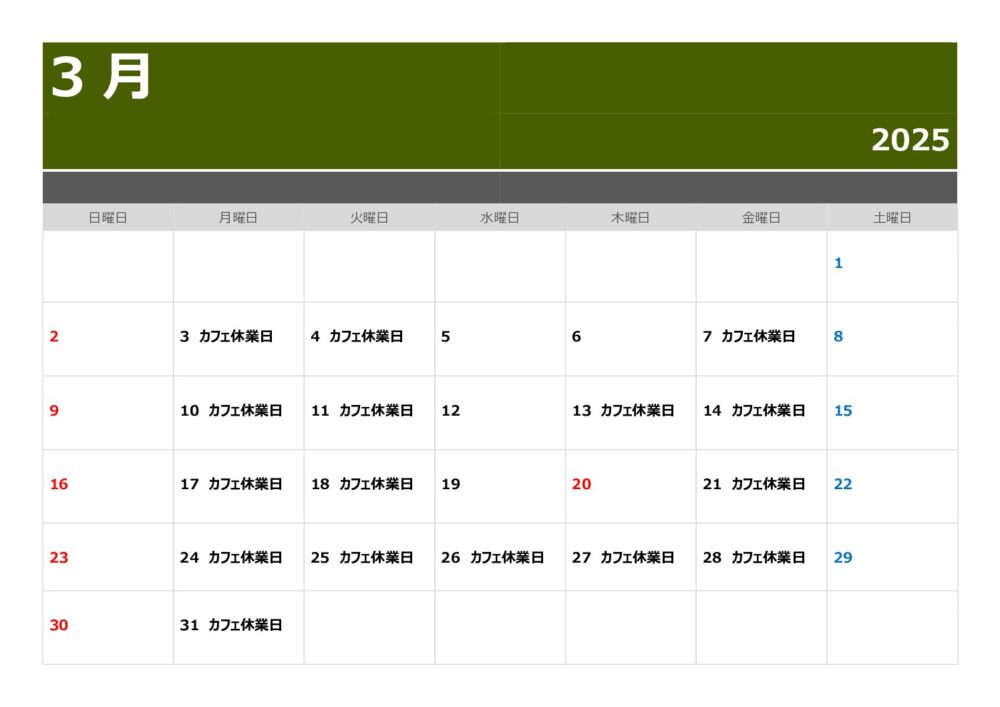Click date 18 カフェ休業日 cell
This screenshot has width=1000, height=707.
[369, 486]
